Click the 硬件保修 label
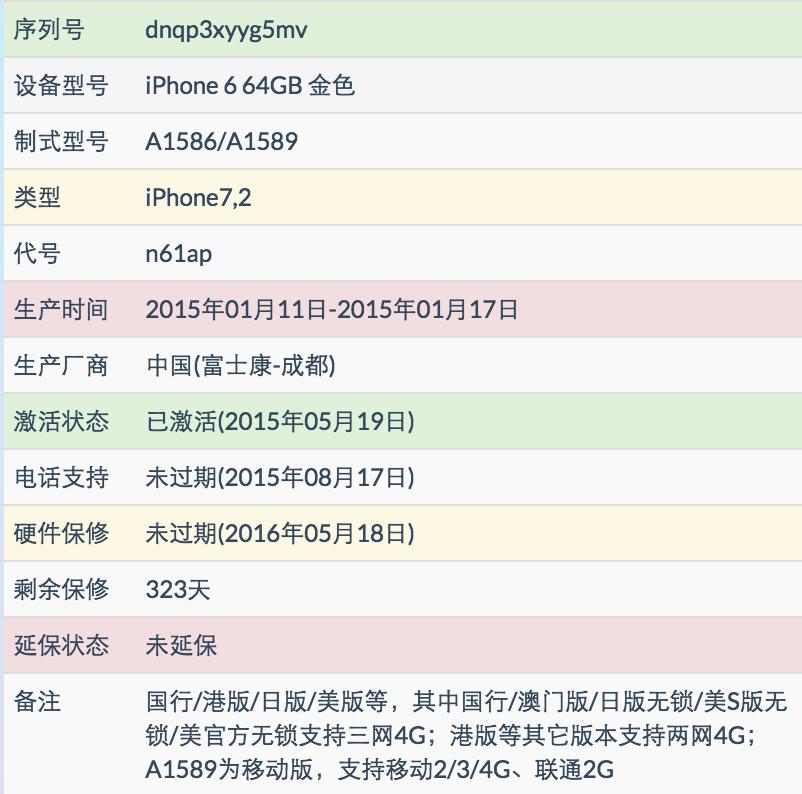 pyautogui.click(x=61, y=534)
